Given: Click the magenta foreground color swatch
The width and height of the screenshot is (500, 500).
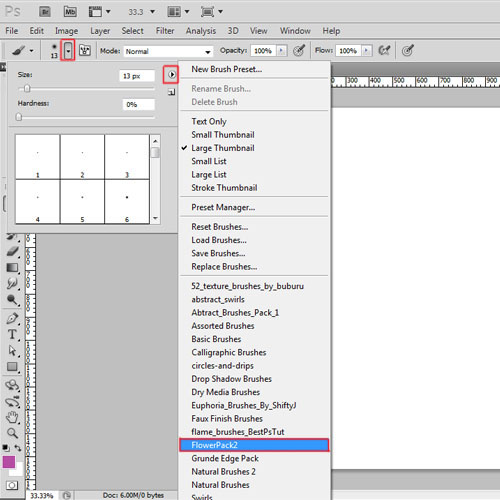Looking at the screenshot, I should coord(9,462).
